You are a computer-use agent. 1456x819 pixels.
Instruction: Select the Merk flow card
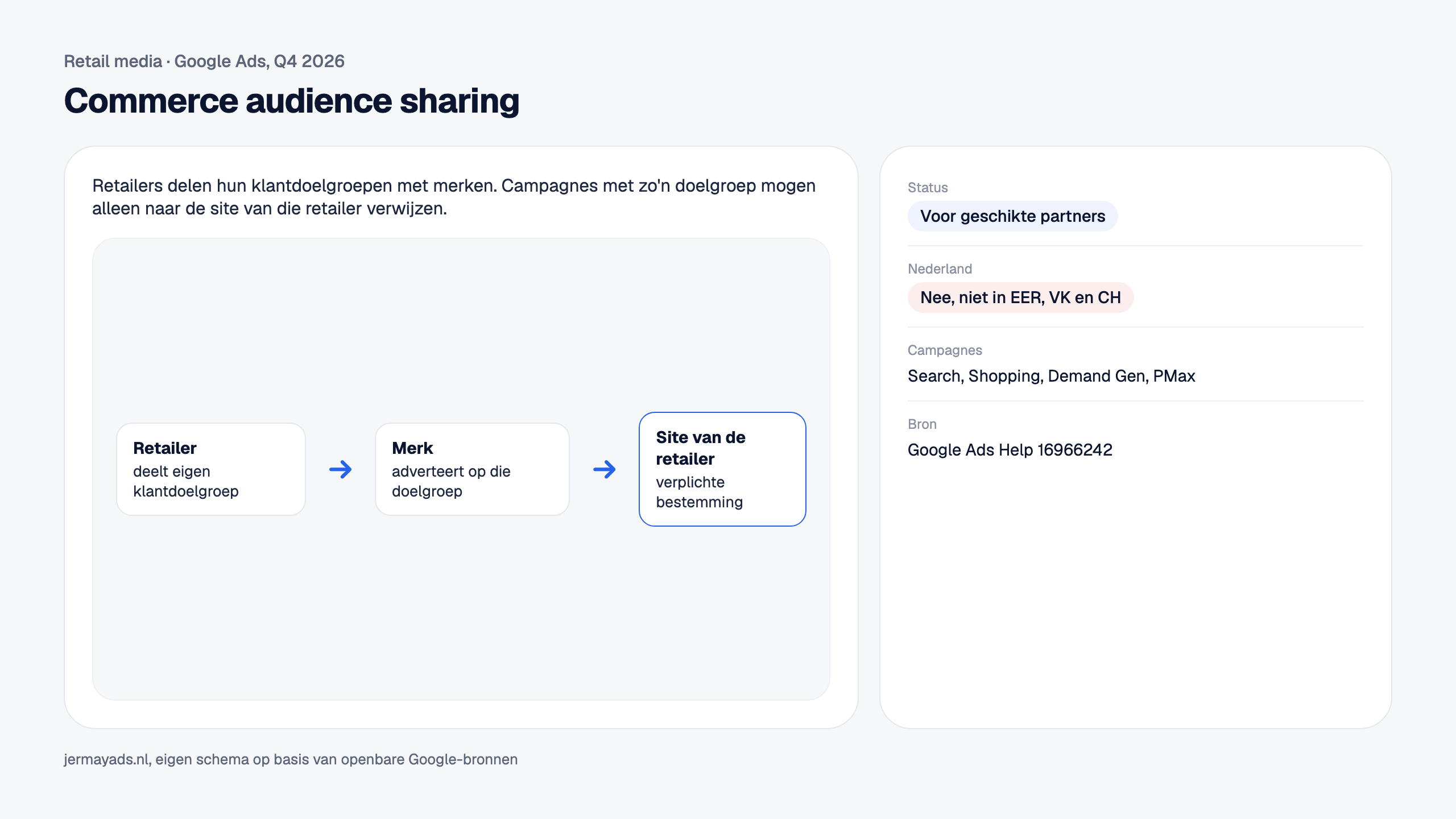(472, 469)
